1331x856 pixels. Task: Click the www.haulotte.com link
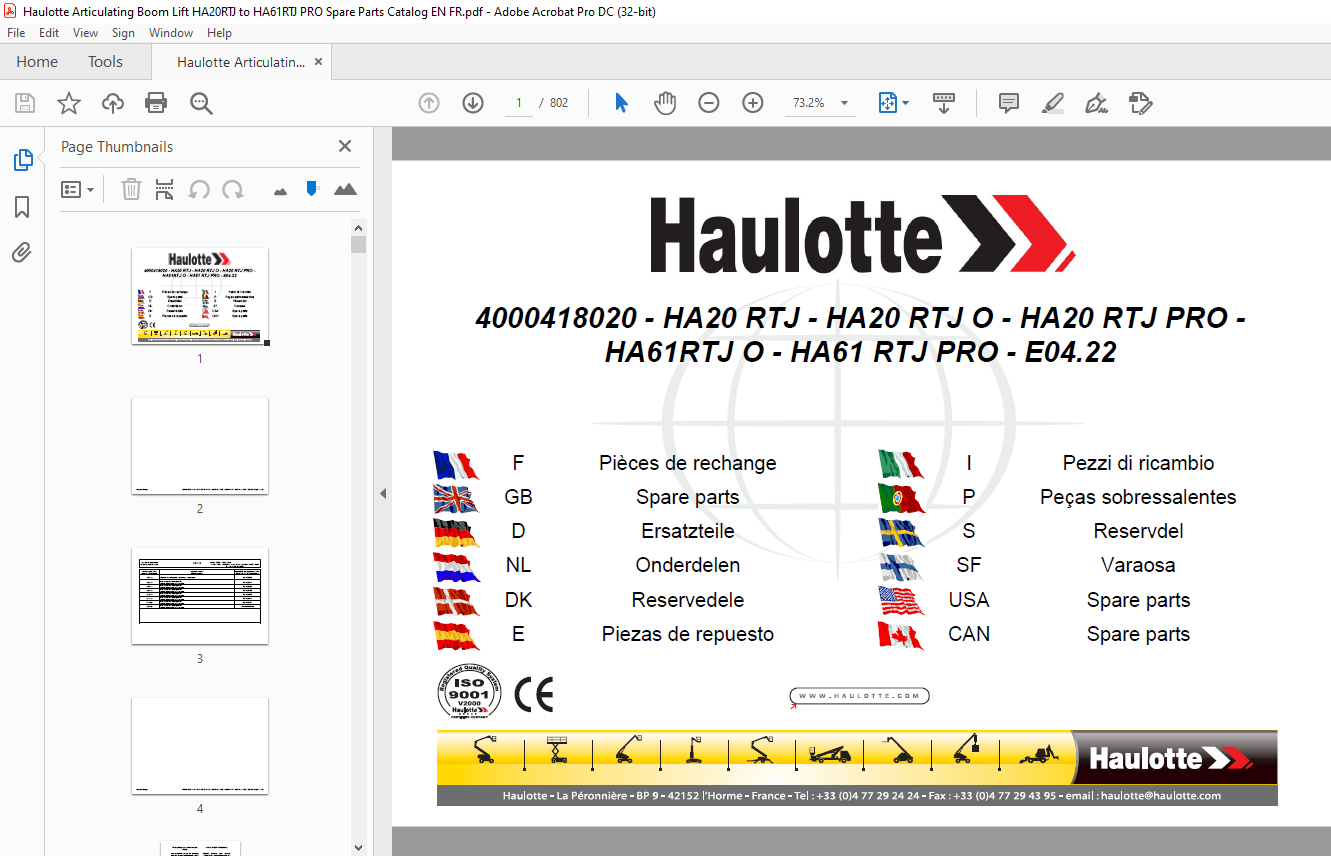(860, 696)
